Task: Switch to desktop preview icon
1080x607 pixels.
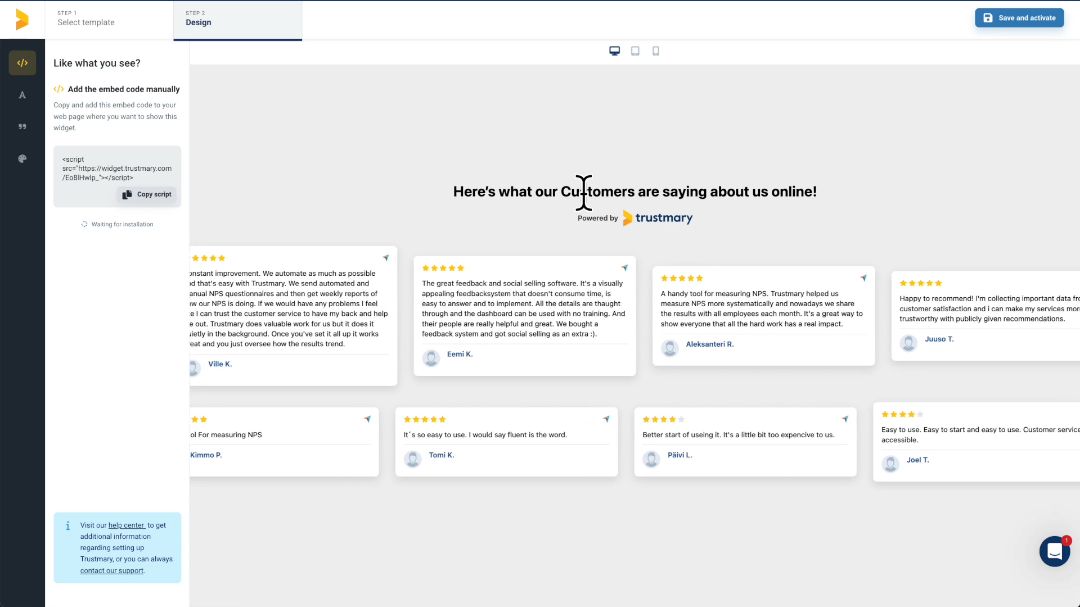Action: click(614, 50)
